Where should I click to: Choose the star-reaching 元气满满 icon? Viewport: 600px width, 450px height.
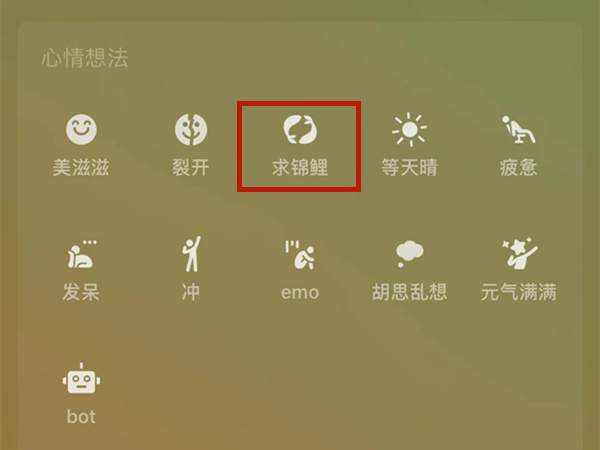point(519,253)
